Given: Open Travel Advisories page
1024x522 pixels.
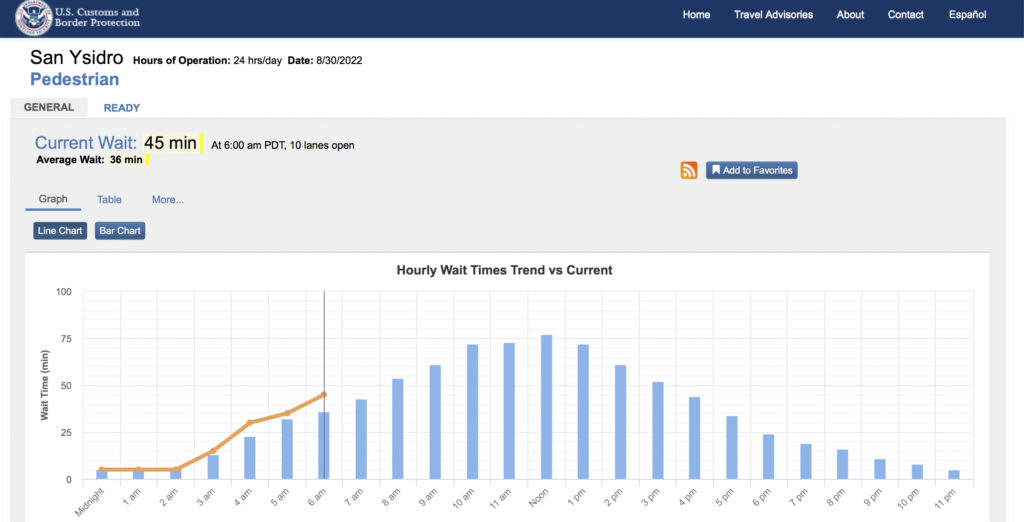Looking at the screenshot, I should (x=773, y=15).
